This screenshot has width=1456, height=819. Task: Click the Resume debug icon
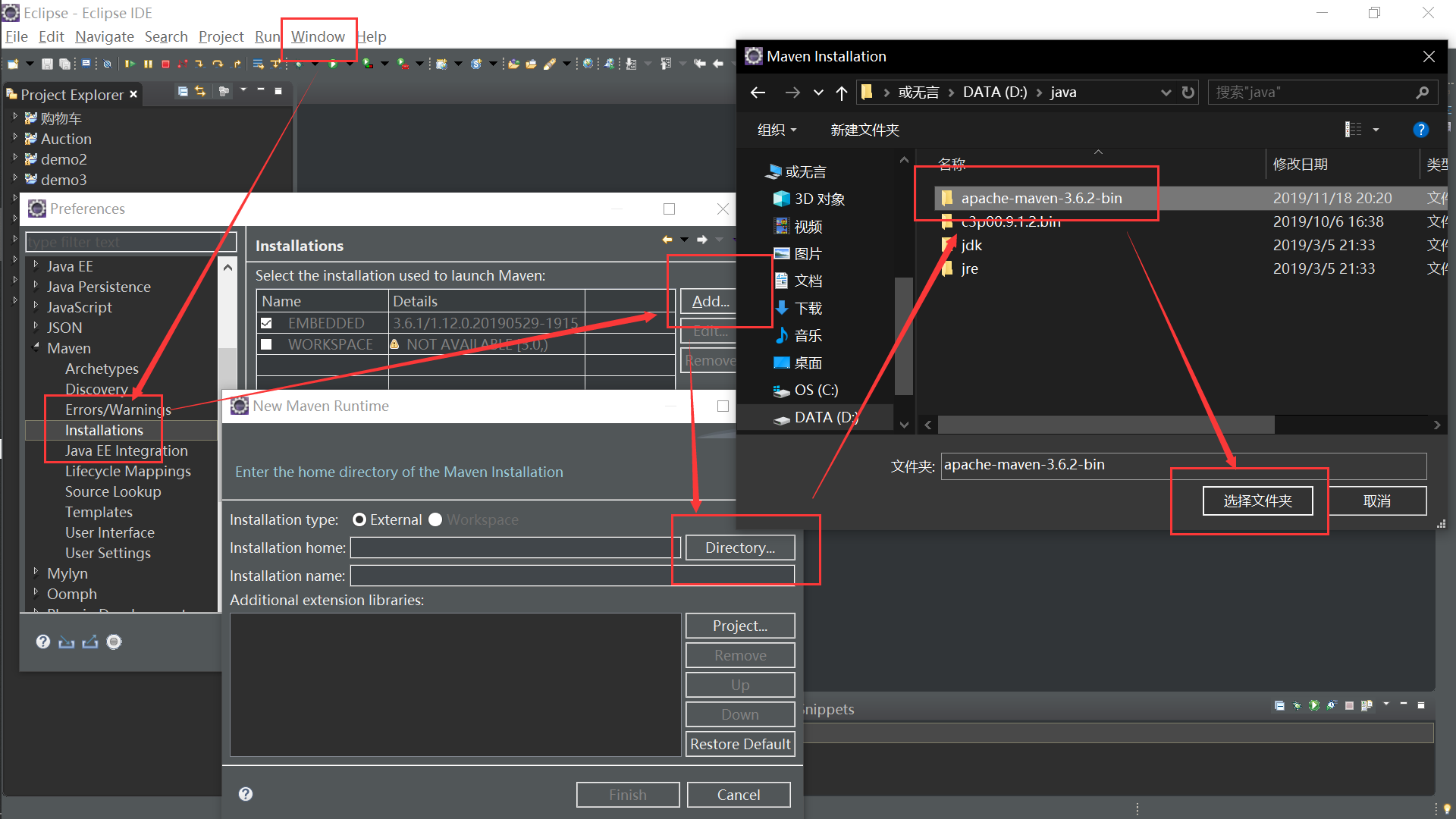[130, 64]
